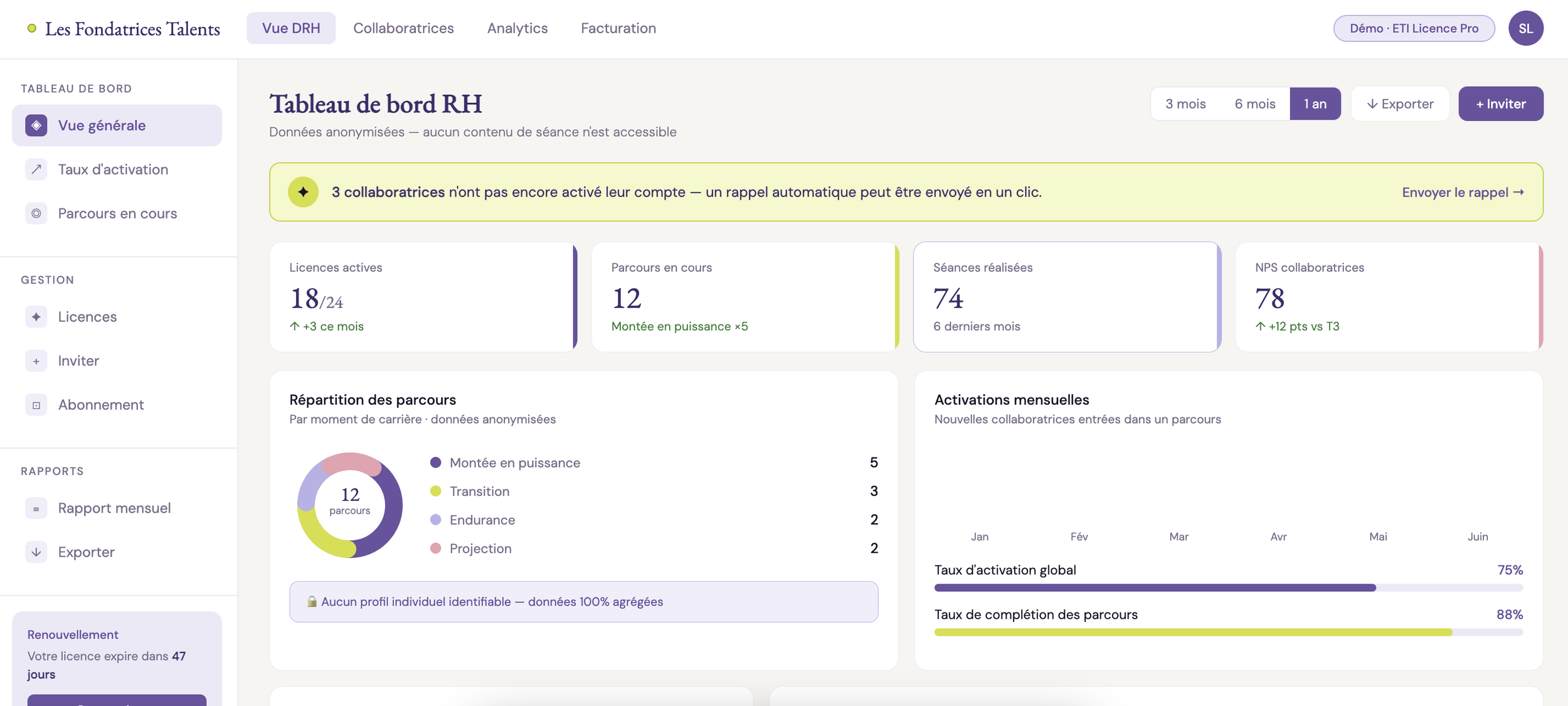This screenshot has height=706, width=1568.
Task: Click the purple + Inviter button
Action: (x=1501, y=104)
